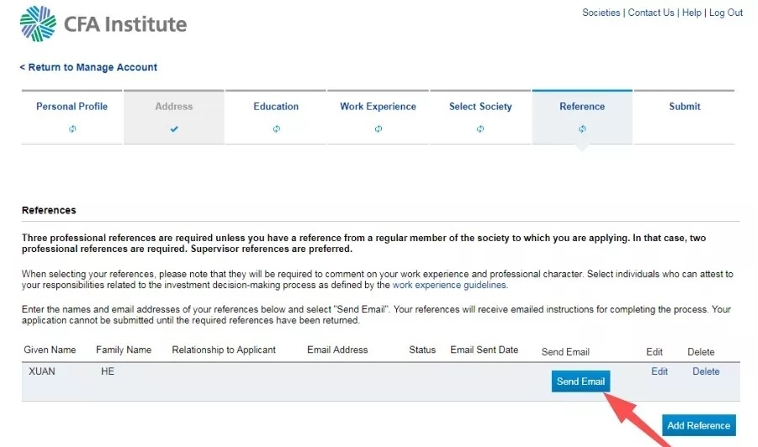Edit the XUAN HE reference
This screenshot has width=758, height=447.
coord(659,371)
